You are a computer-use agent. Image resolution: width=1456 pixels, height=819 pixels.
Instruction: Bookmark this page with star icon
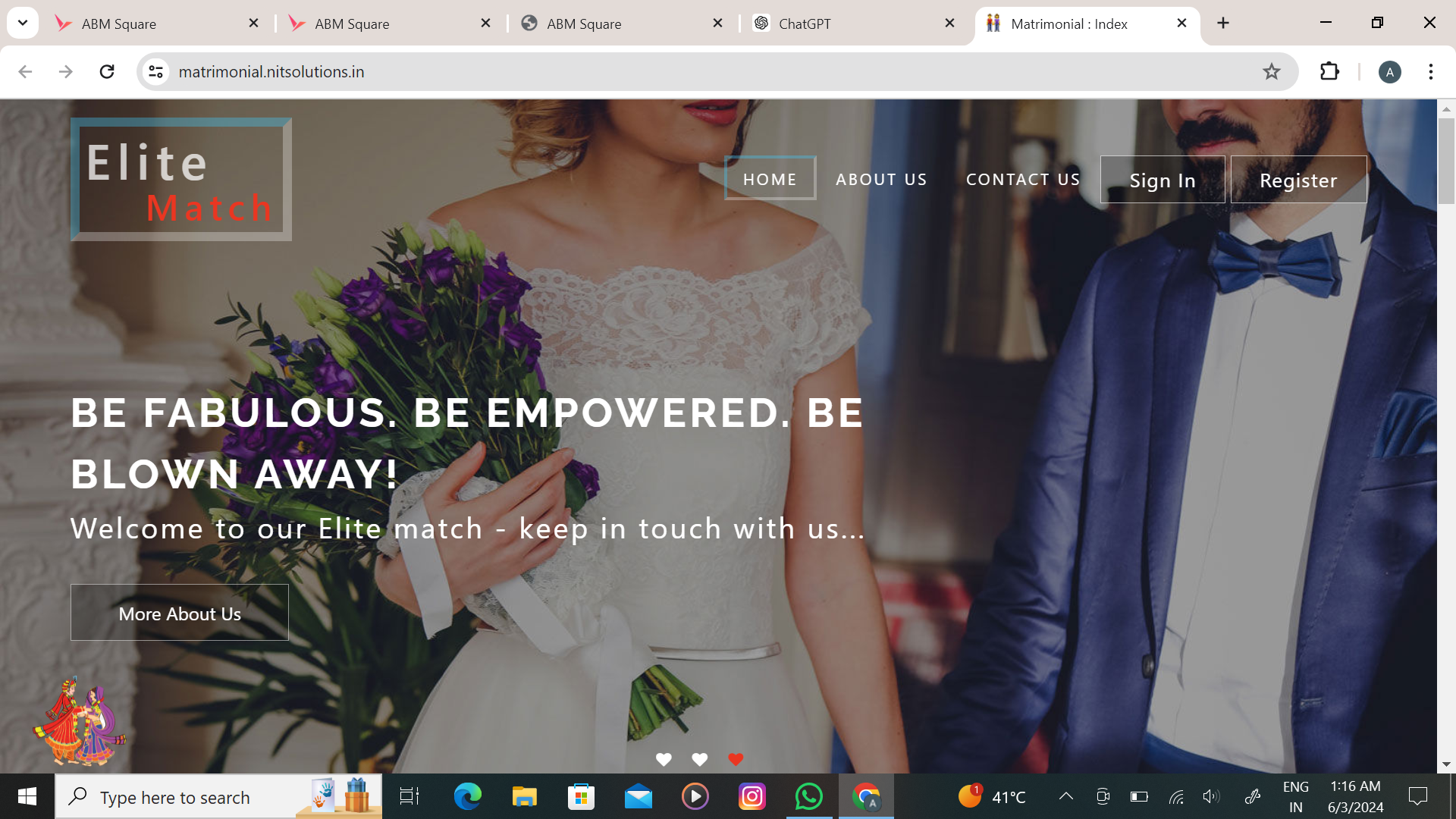pyautogui.click(x=1271, y=71)
